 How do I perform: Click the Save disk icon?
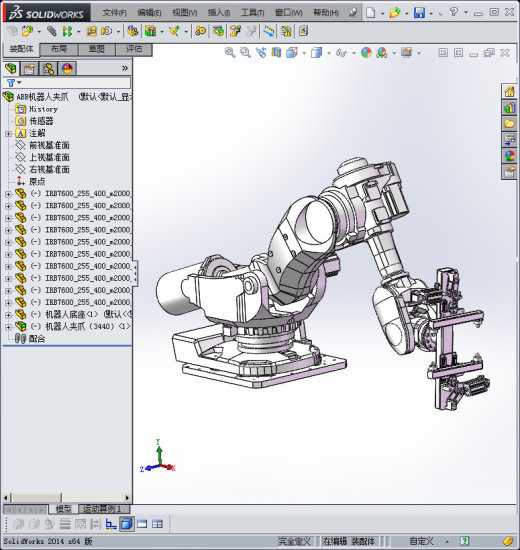point(419,13)
